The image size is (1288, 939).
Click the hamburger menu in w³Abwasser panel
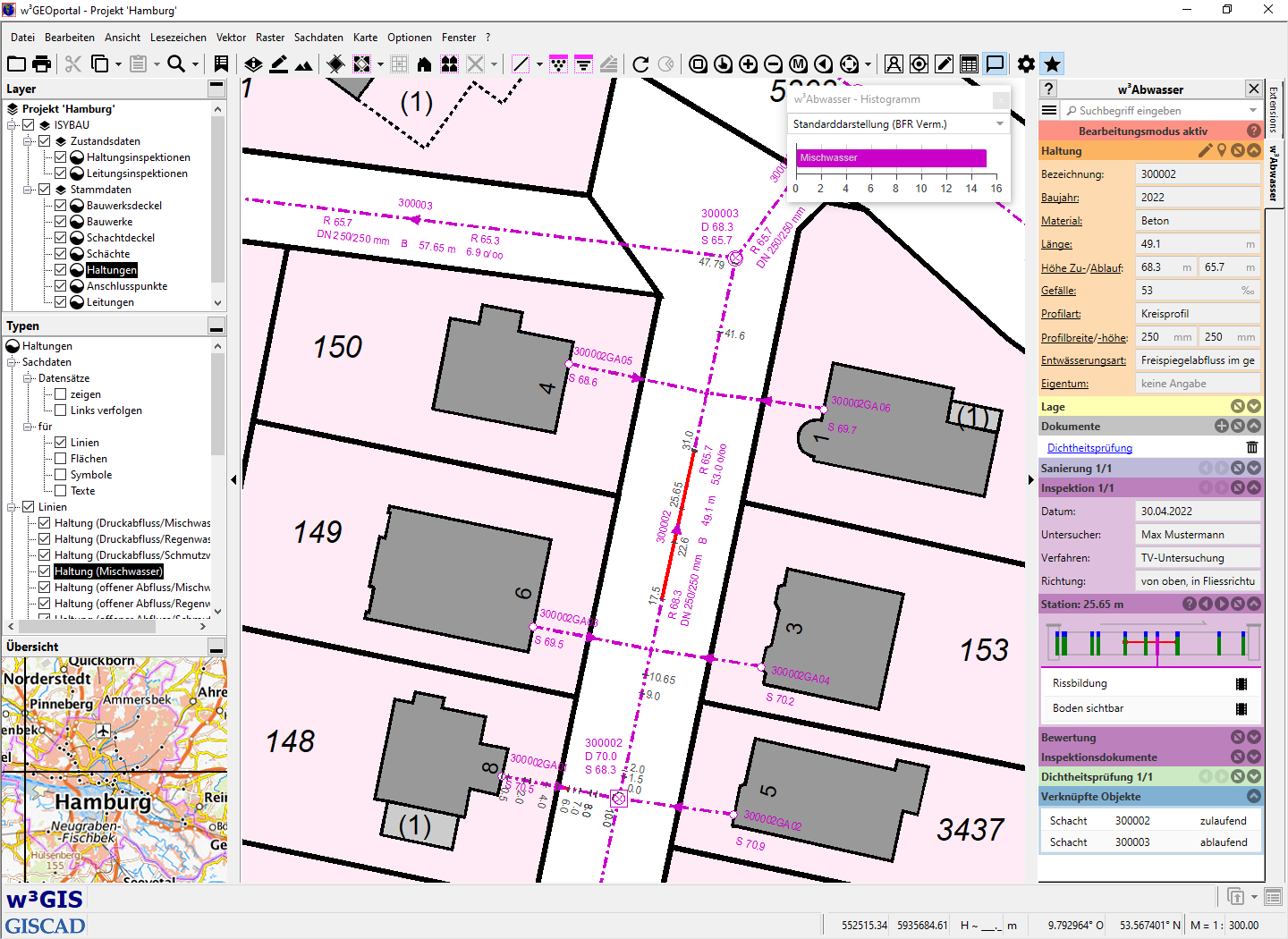point(1049,110)
